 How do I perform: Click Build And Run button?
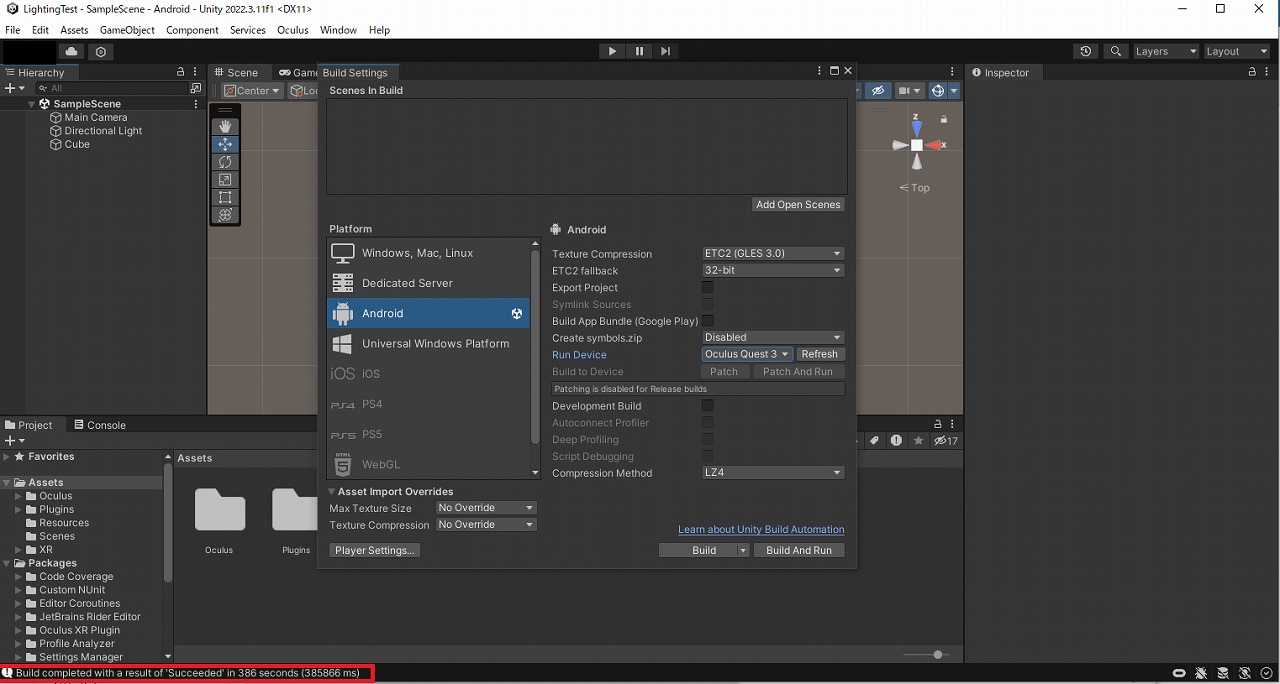pos(799,550)
